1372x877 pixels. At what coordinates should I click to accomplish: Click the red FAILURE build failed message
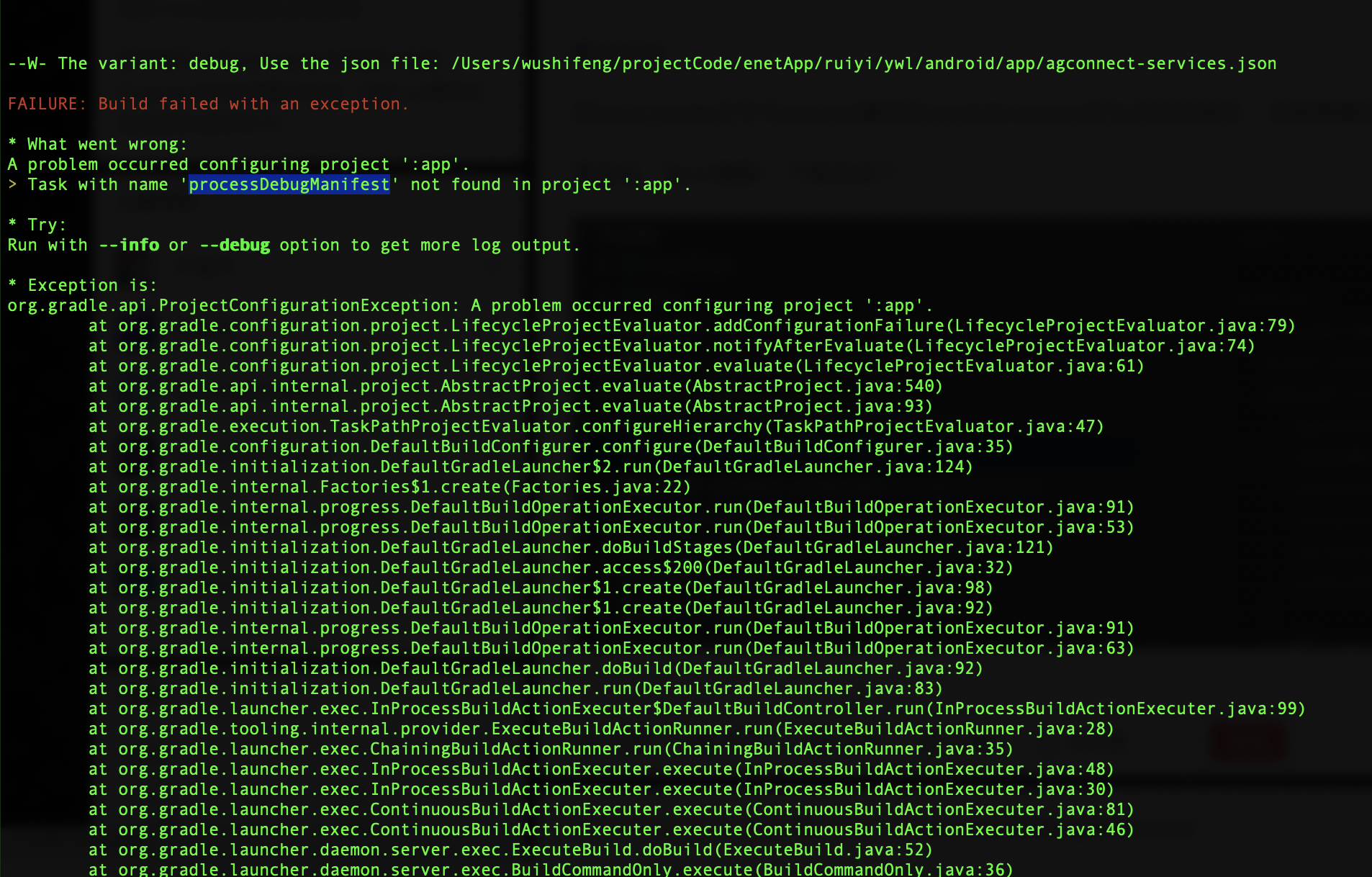click(x=208, y=104)
